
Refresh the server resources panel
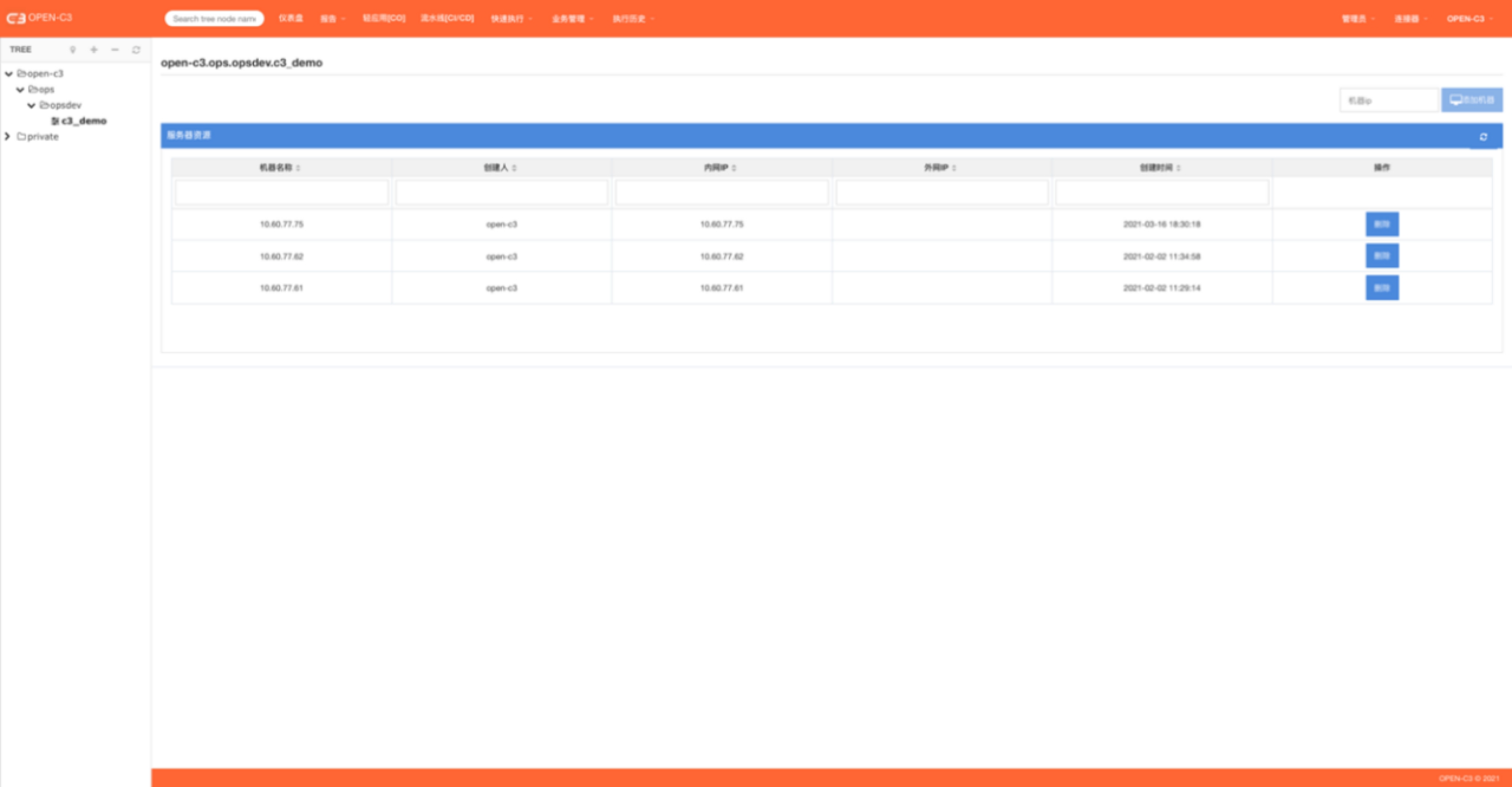coord(1483,137)
